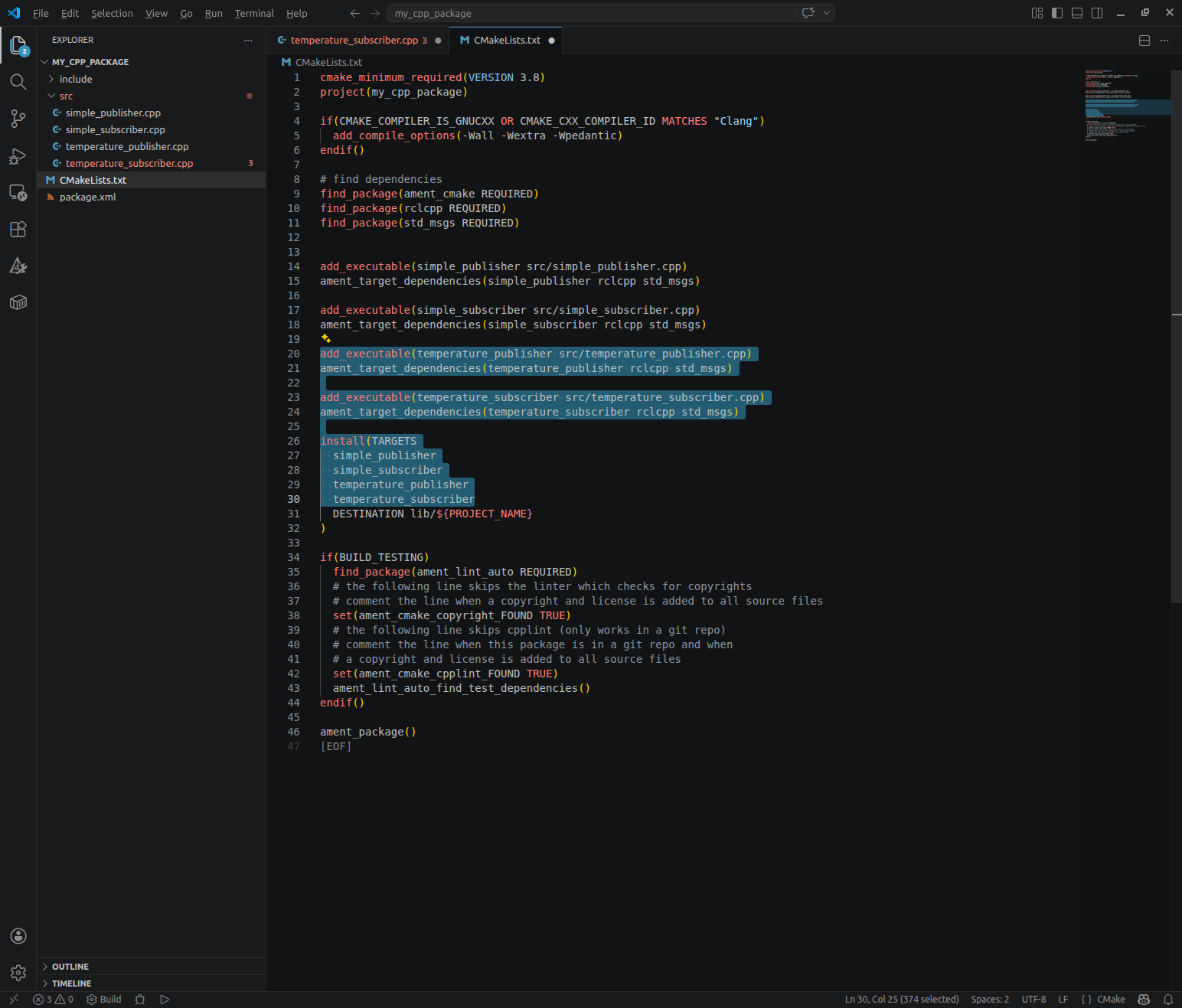The width and height of the screenshot is (1182, 1008).
Task: Switch to temperature_subscriber.cpp tab
Action: coord(358,41)
